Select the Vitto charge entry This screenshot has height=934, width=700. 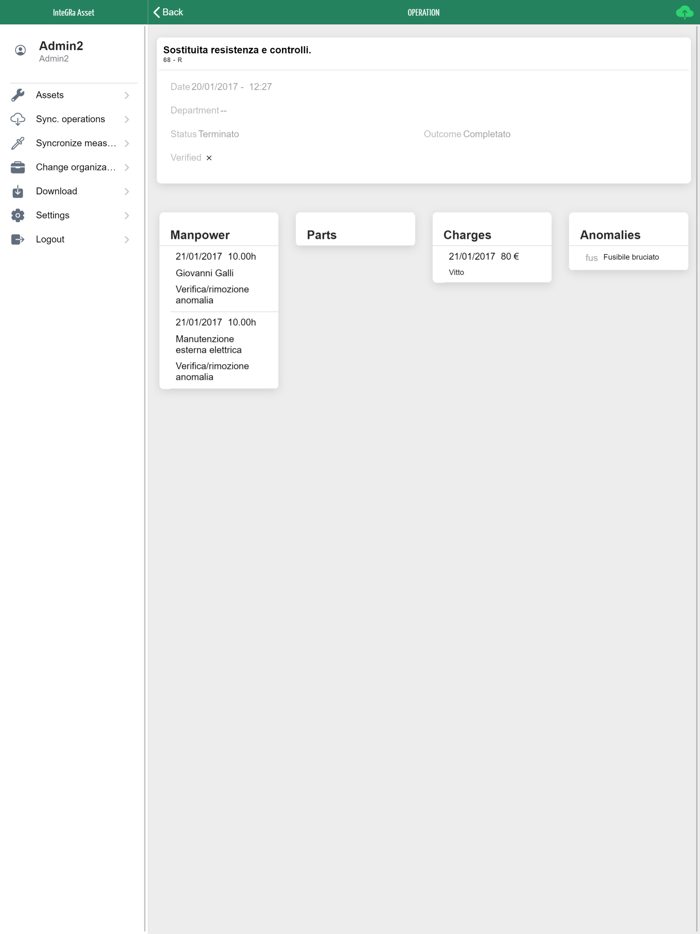pos(492,264)
